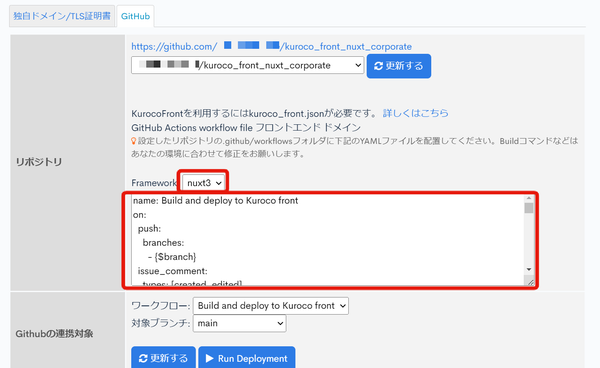This screenshot has height=368, width=600.
Task: Click the 'GitHub Actions workflow file' heading text
Action: pos(192,127)
